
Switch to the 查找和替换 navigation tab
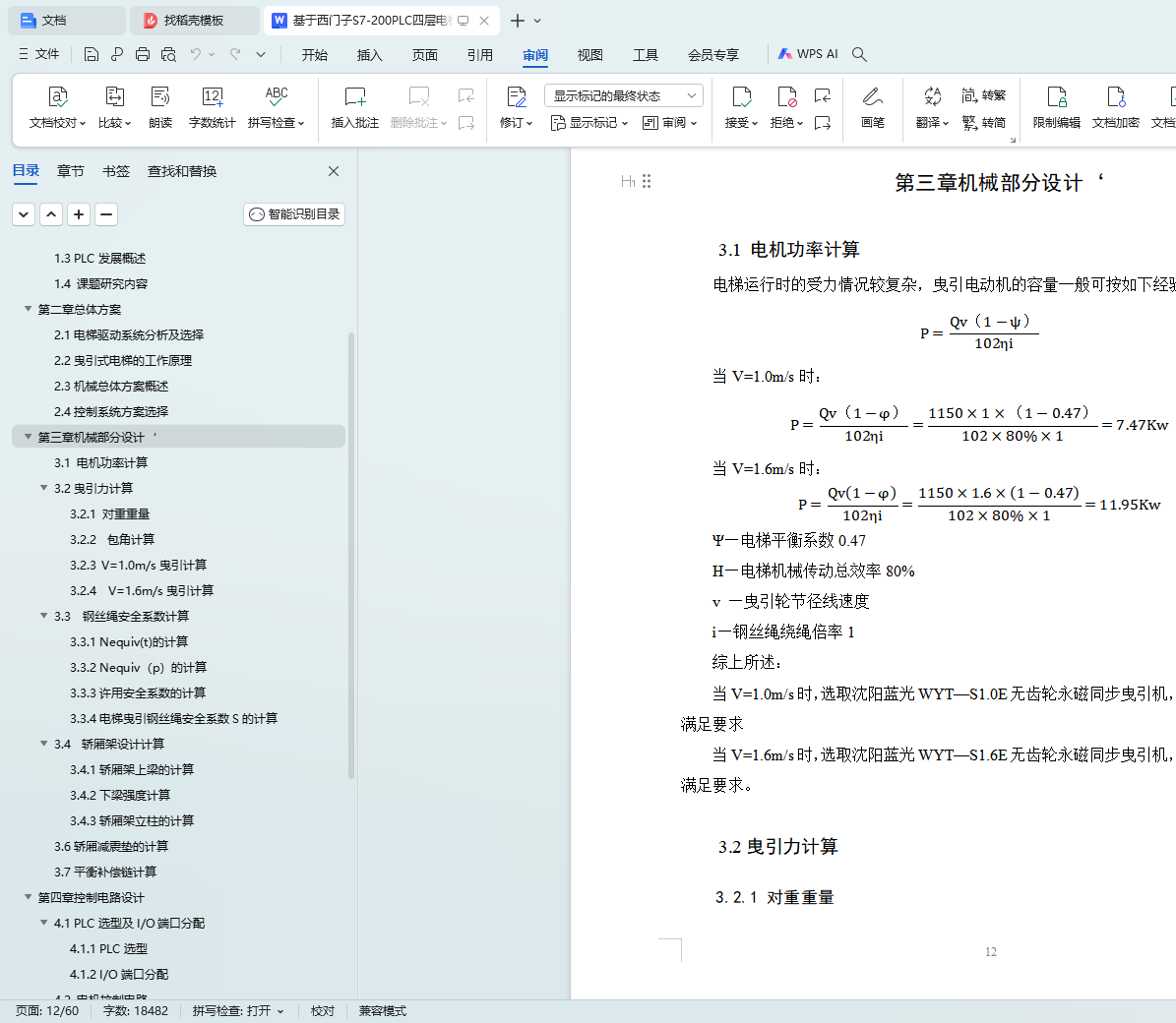pyautogui.click(x=182, y=171)
